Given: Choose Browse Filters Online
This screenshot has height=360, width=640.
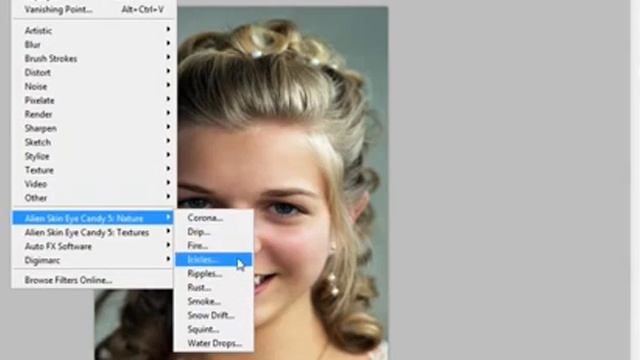Looking at the screenshot, I should pyautogui.click(x=94, y=280).
